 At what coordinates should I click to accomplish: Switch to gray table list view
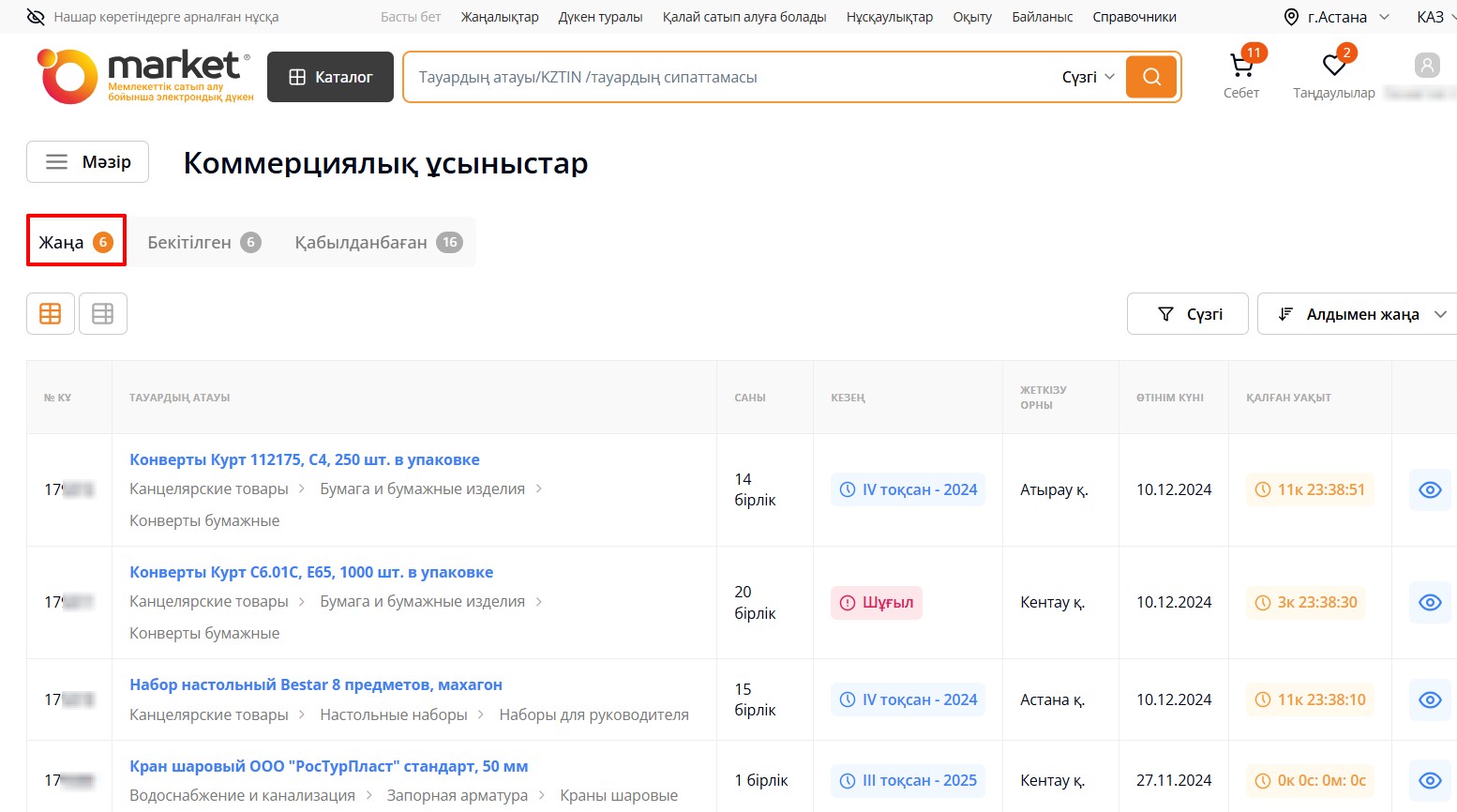[x=103, y=313]
